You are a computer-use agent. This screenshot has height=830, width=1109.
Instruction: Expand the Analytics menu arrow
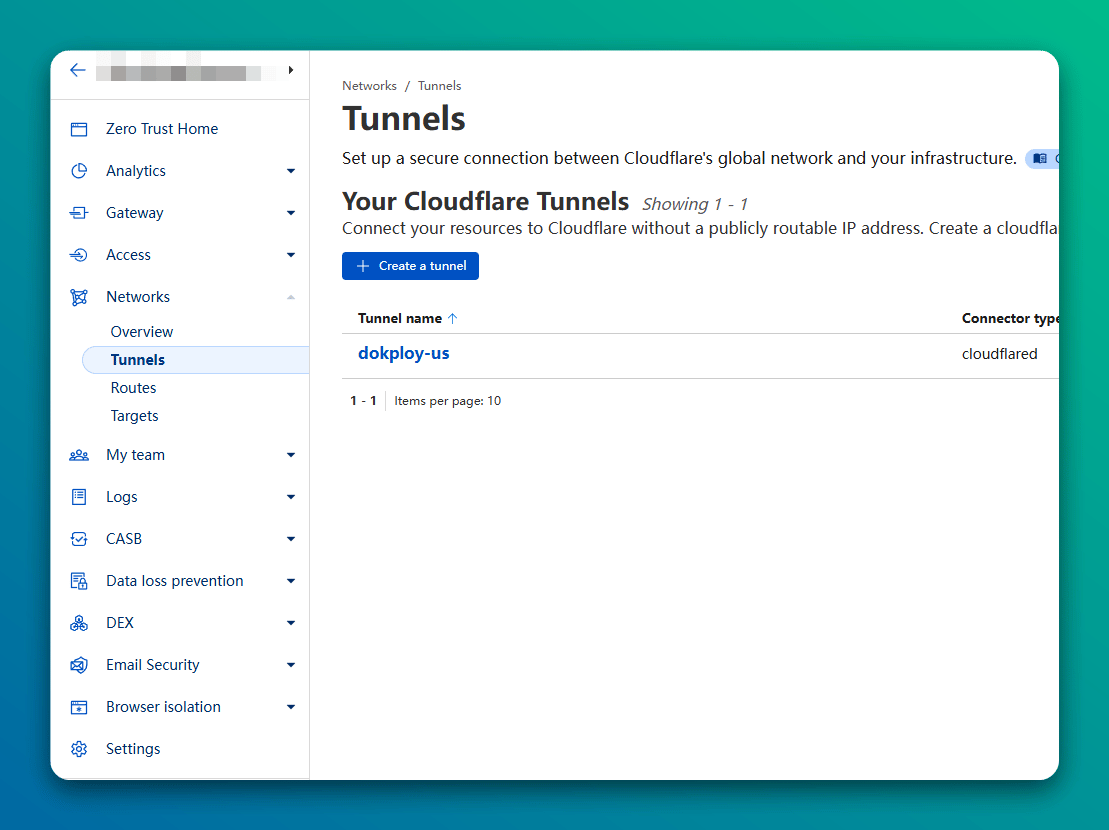291,171
